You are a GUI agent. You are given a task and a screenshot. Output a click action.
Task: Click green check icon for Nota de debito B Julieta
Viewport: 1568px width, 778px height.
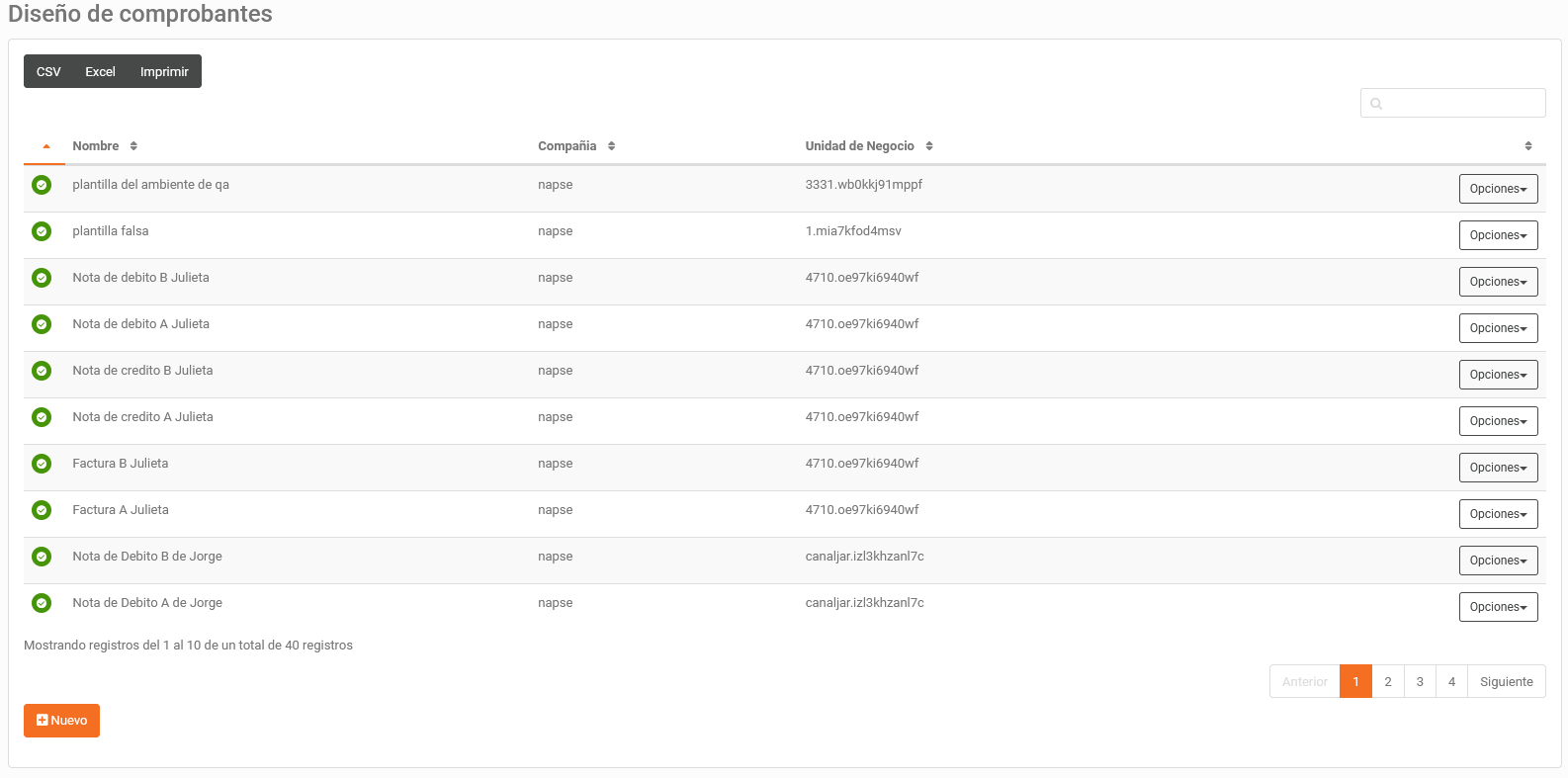(42, 278)
